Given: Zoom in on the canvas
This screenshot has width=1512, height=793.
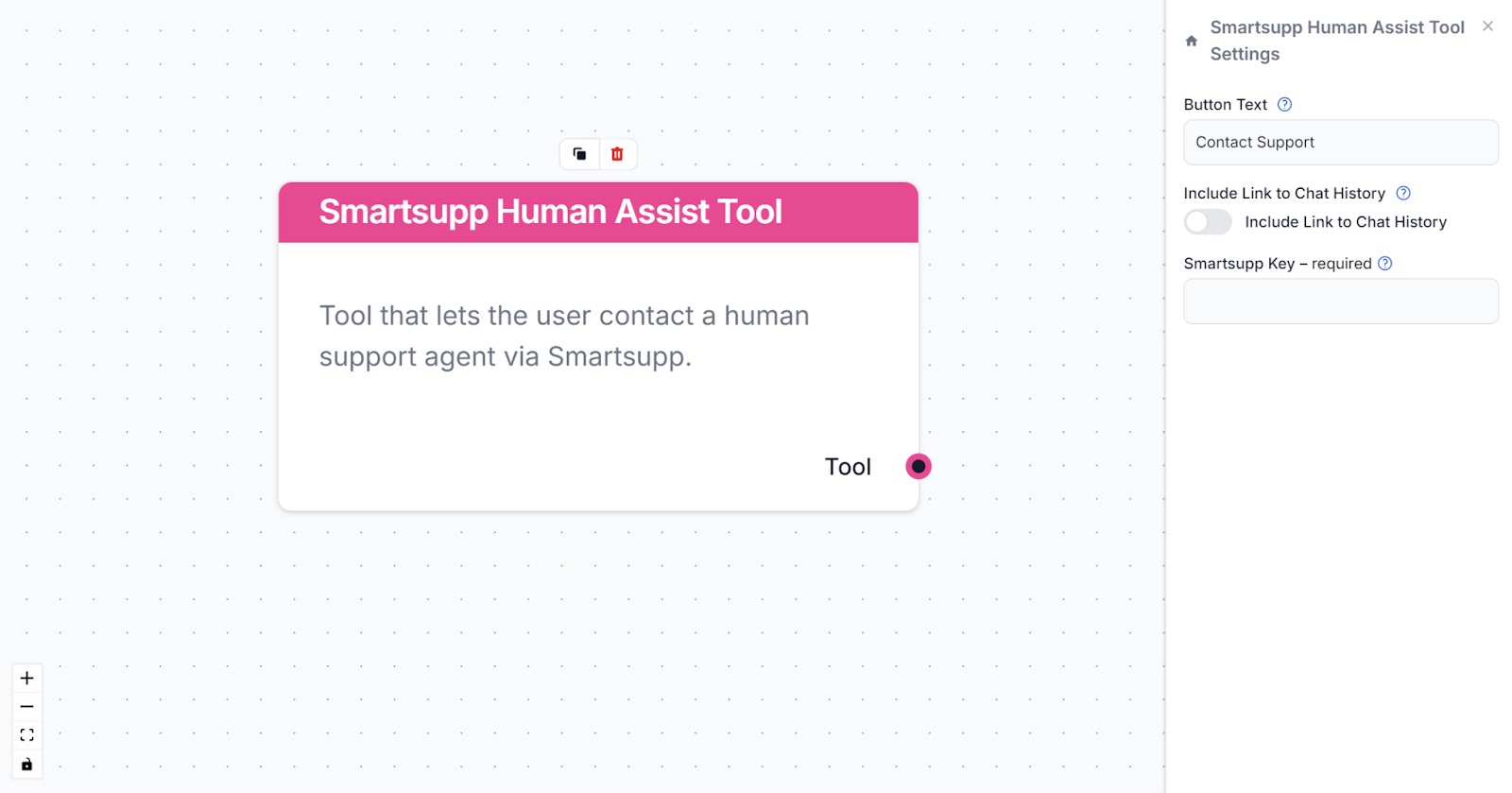Looking at the screenshot, I should pyautogui.click(x=26, y=678).
